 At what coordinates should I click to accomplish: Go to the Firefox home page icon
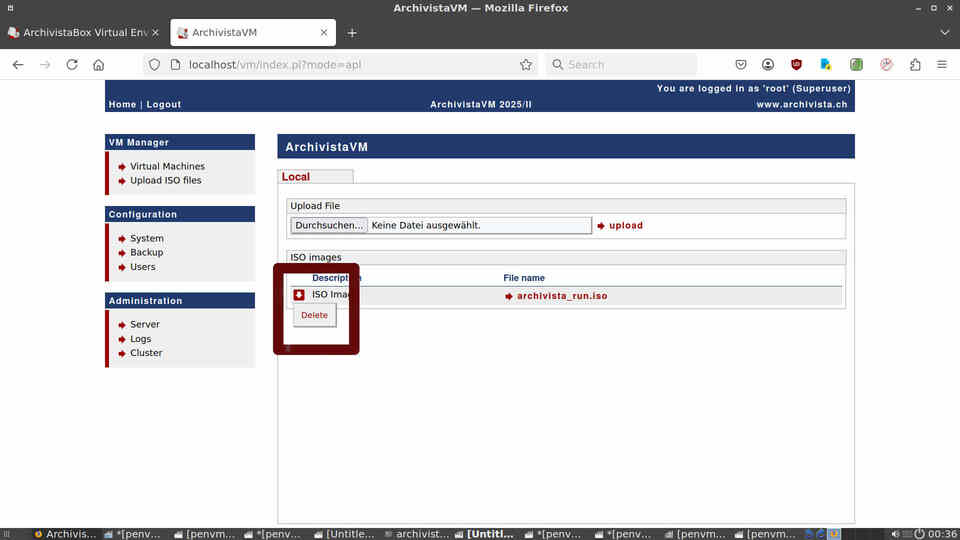coord(99,64)
